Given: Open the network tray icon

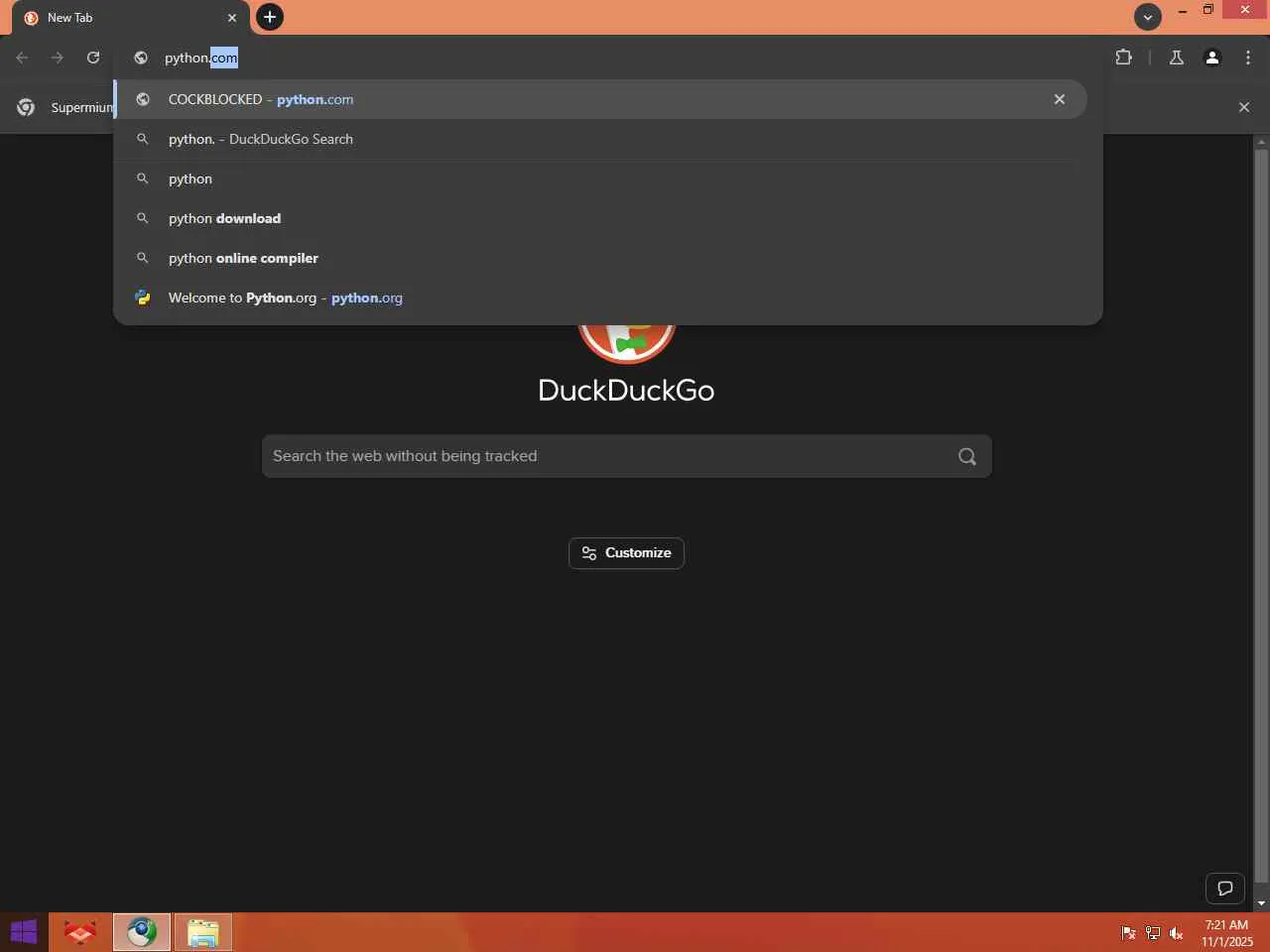Looking at the screenshot, I should pyautogui.click(x=1153, y=932).
